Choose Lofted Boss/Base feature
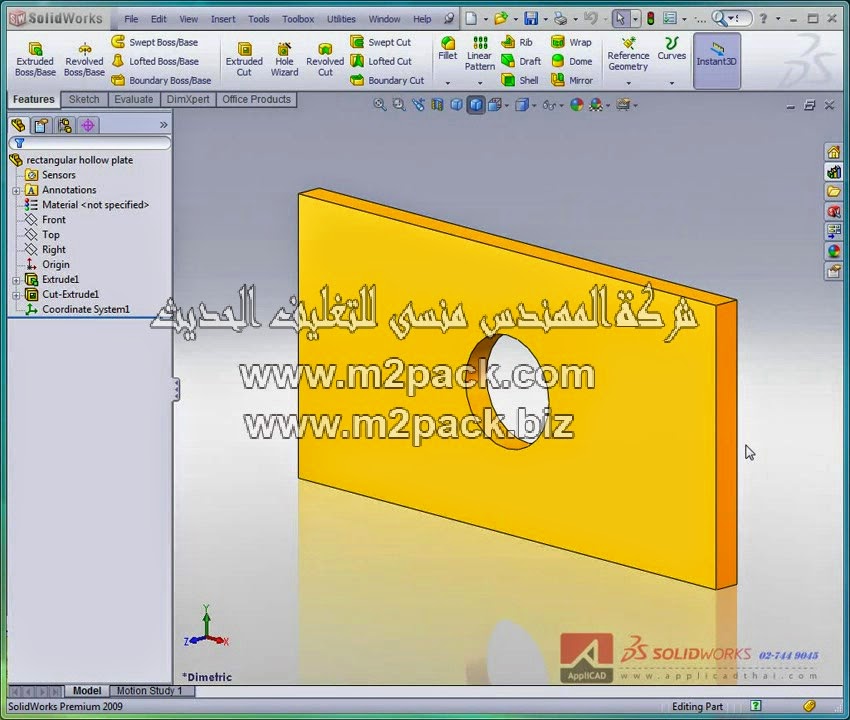The height and width of the screenshot is (720, 850). [155, 61]
